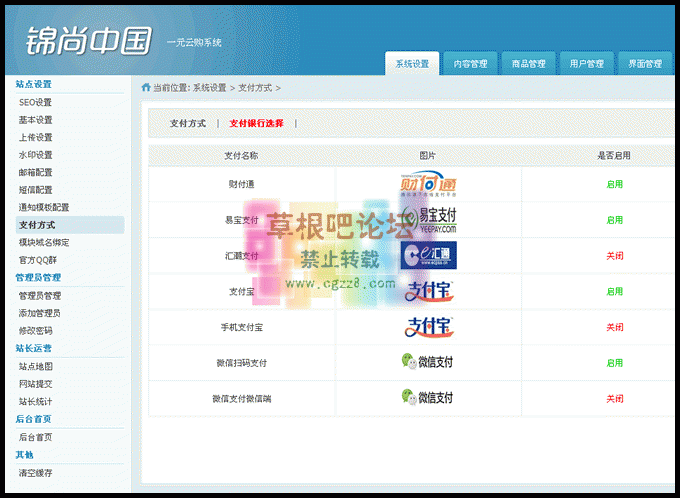Image resolution: width=680 pixels, height=498 pixels.
Task: Open 上传设置 in sidebar
Action: (35, 138)
